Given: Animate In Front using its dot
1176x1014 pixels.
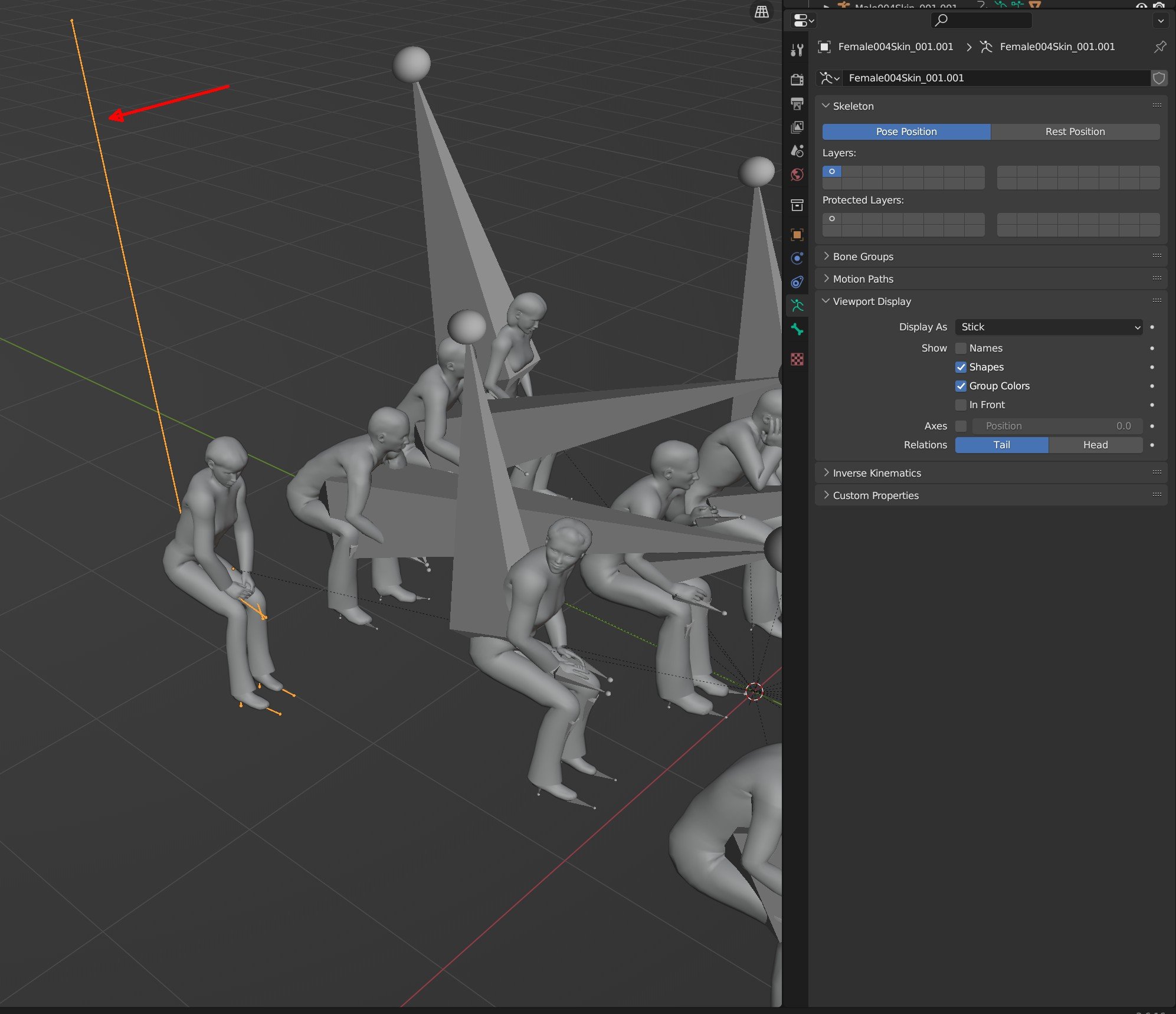Looking at the screenshot, I should click(x=1152, y=405).
